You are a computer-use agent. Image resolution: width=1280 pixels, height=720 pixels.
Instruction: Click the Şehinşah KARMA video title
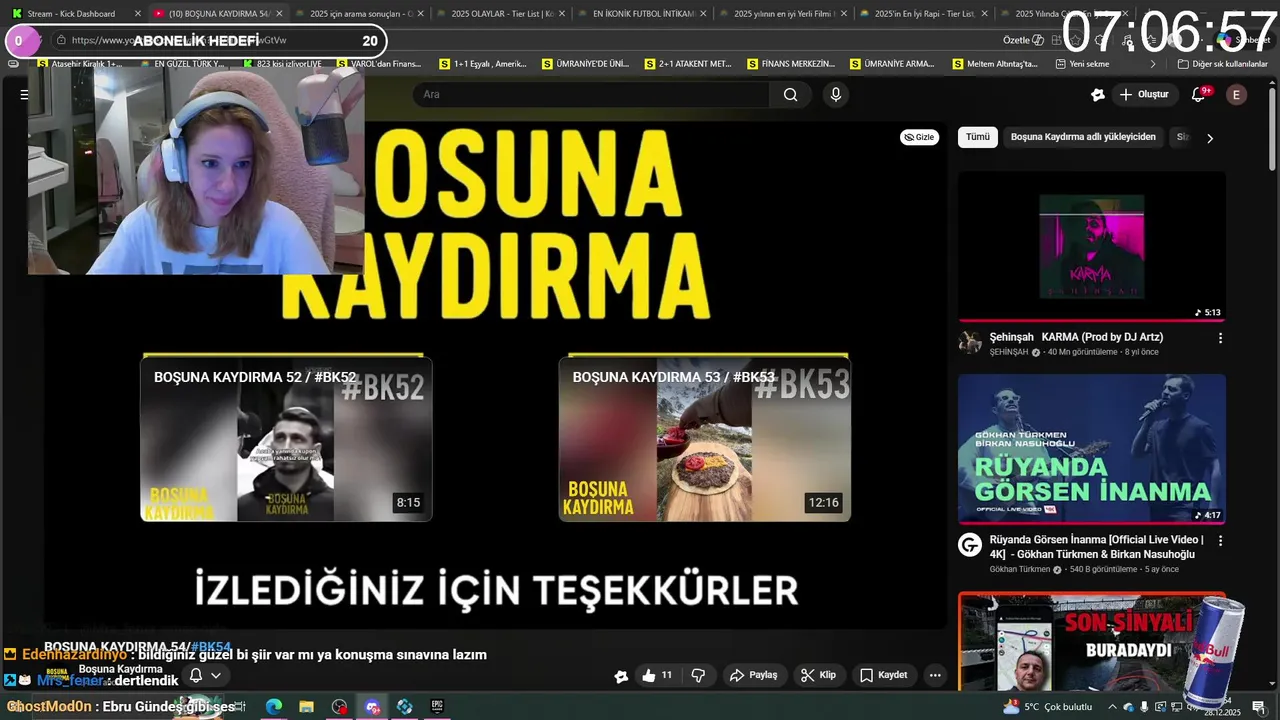coord(1076,337)
